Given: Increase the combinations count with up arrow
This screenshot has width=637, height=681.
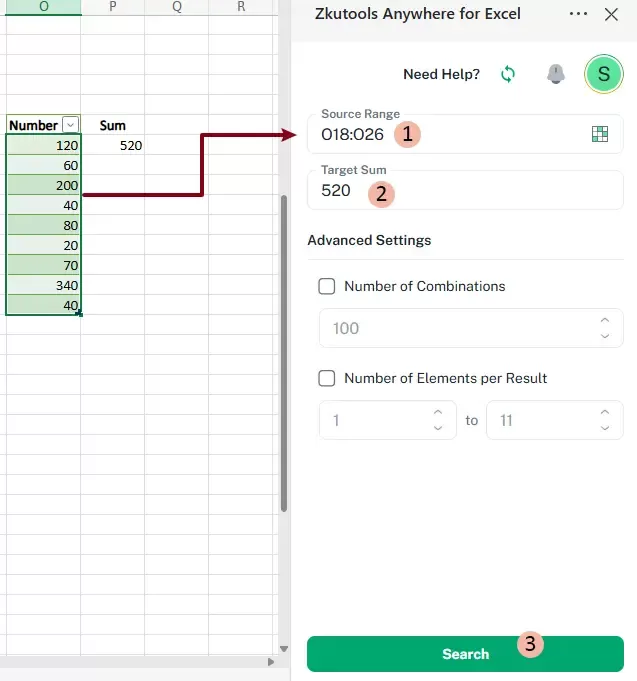Looking at the screenshot, I should tap(605, 320).
